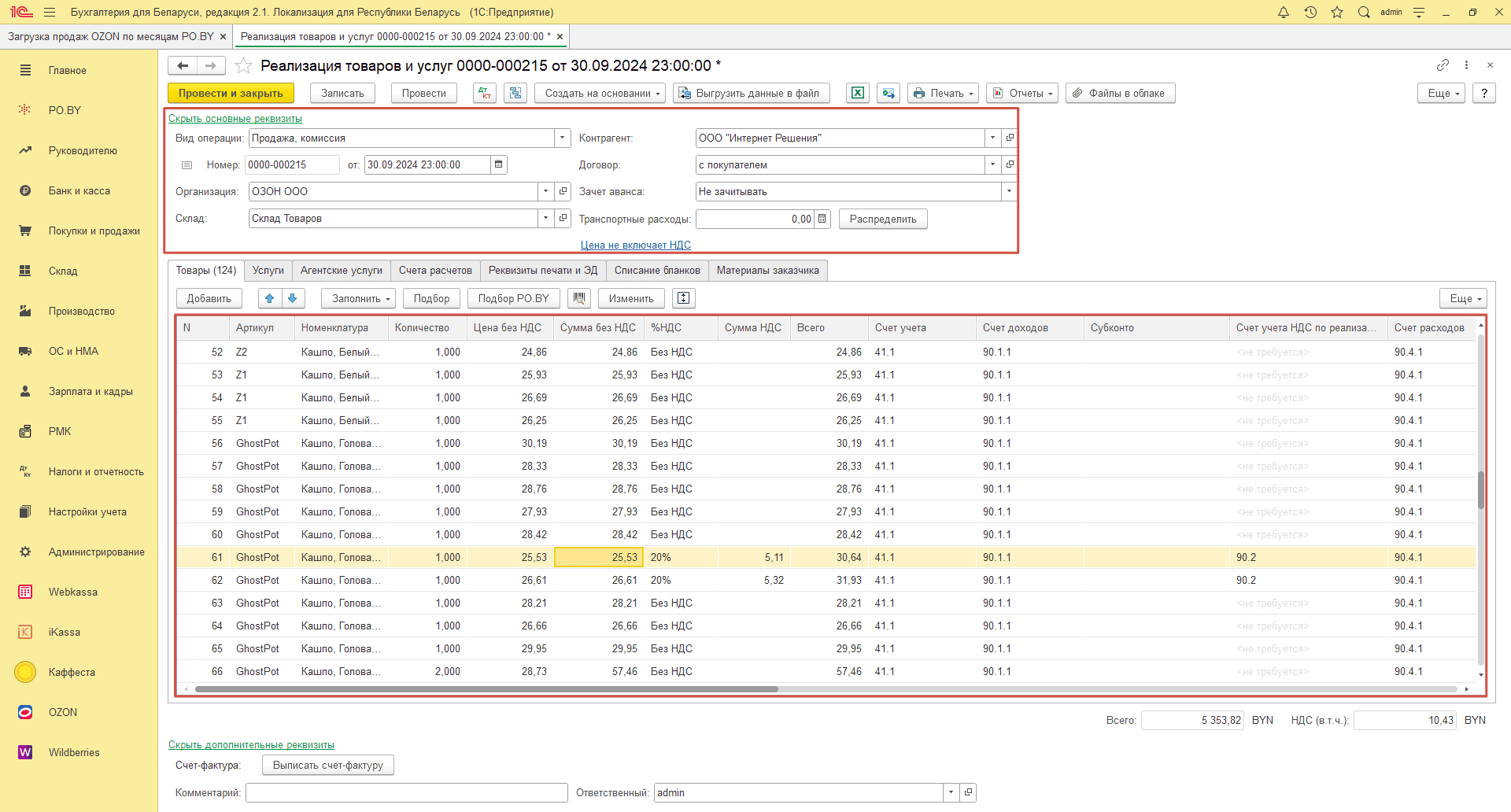Image resolution: width=1511 pixels, height=812 pixels.
Task: Open the hamburger sections menu in the title bar
Action: [50, 12]
